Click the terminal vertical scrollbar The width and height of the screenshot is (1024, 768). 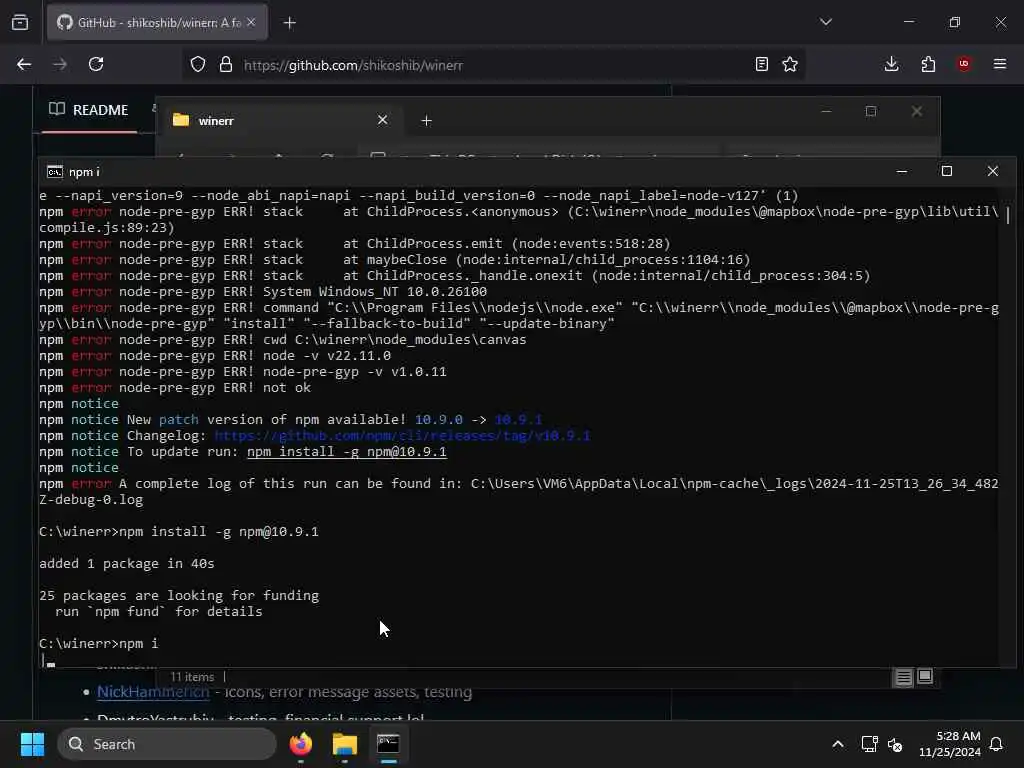tap(1008, 214)
